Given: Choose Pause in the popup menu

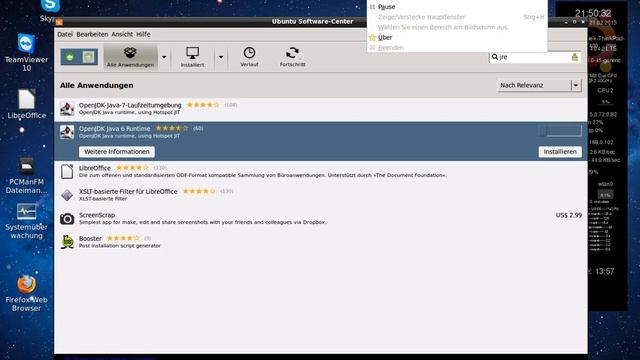Looking at the screenshot, I should point(457,7).
